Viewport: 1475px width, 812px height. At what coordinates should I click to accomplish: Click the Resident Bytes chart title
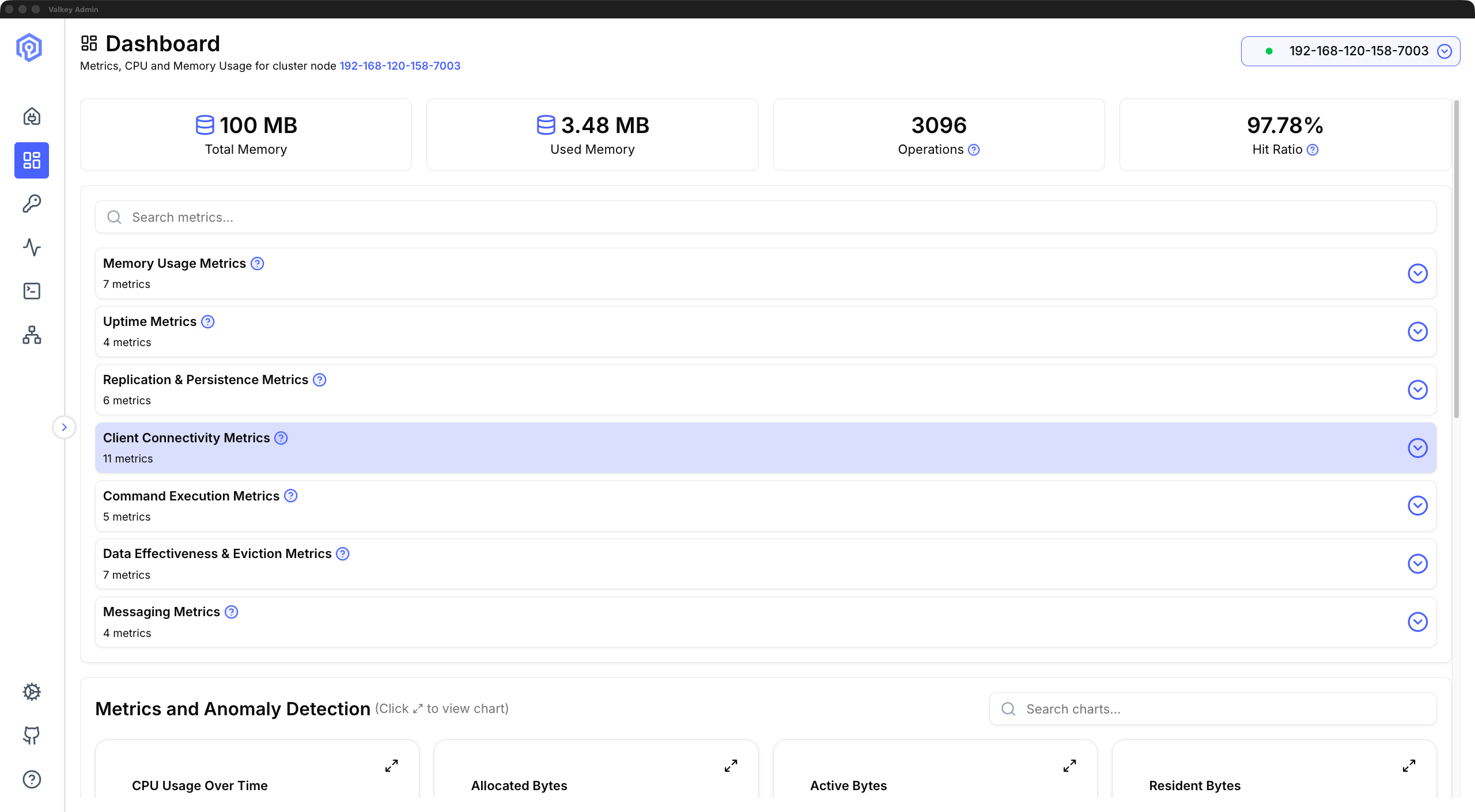(1195, 786)
